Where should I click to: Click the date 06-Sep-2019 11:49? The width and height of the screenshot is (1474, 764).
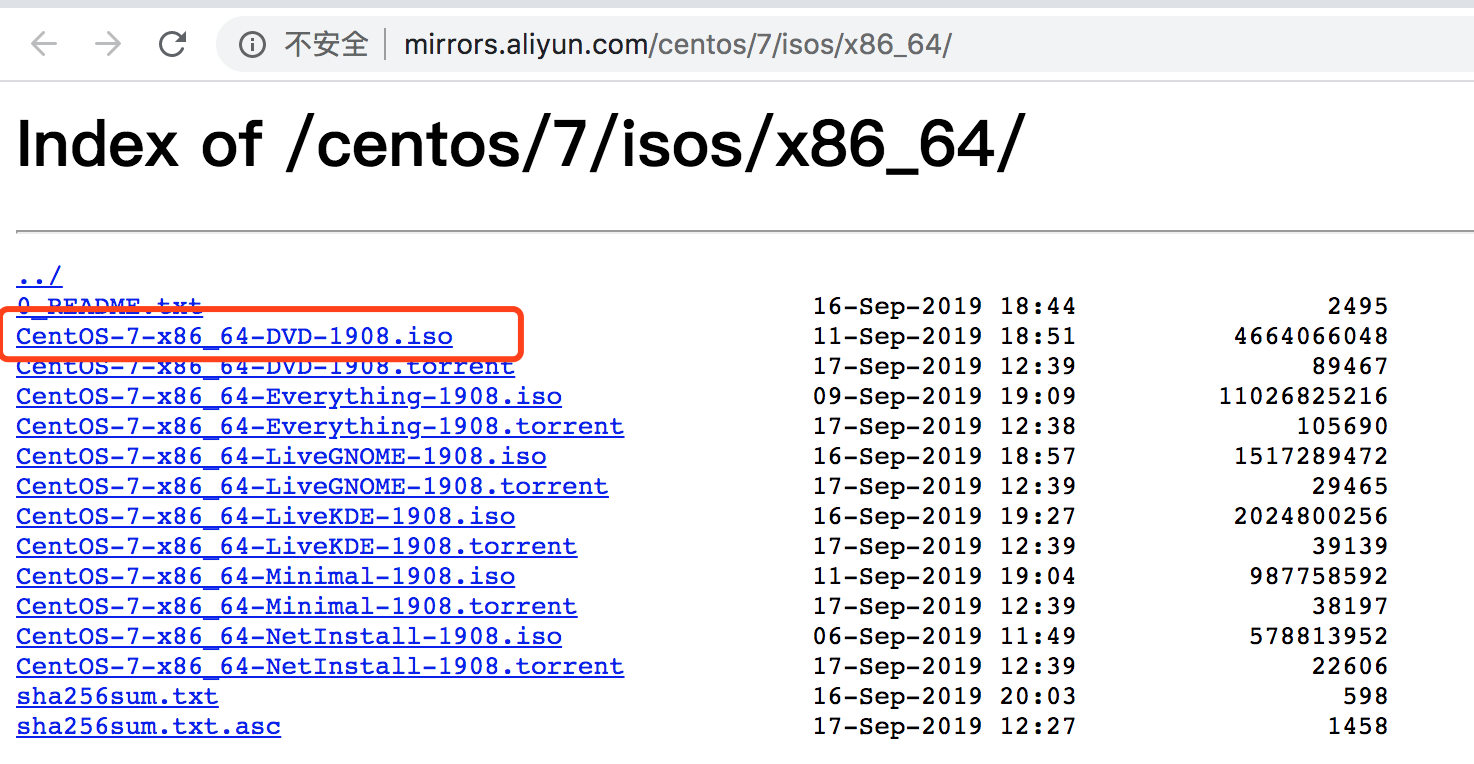tap(944, 636)
